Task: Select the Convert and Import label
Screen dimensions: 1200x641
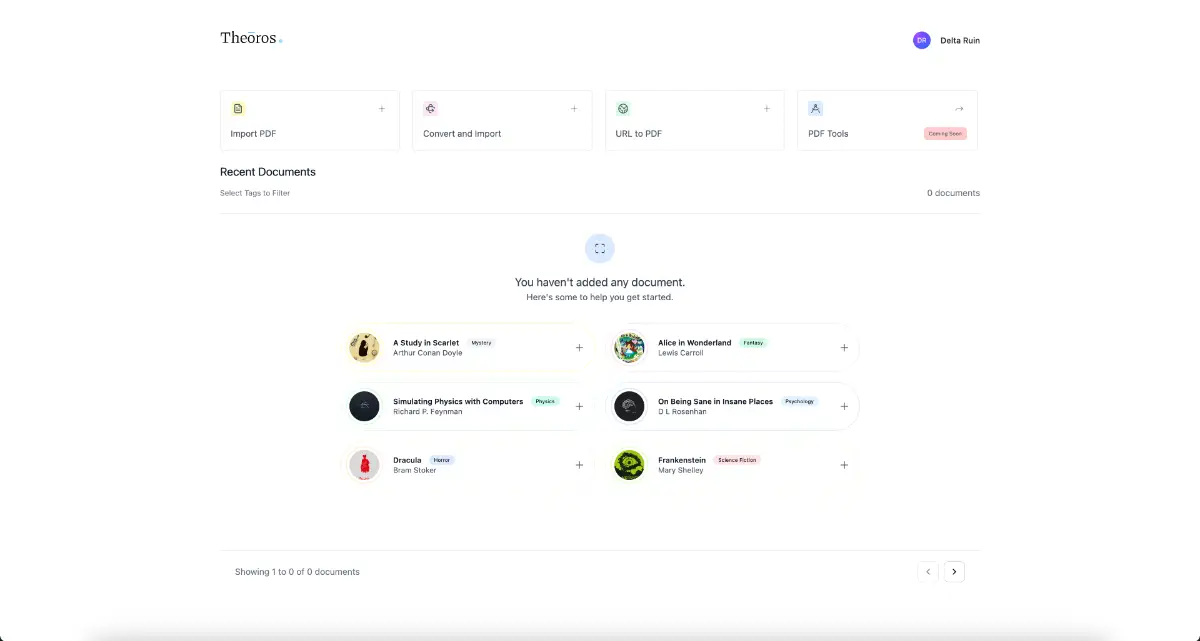Action: [462, 134]
